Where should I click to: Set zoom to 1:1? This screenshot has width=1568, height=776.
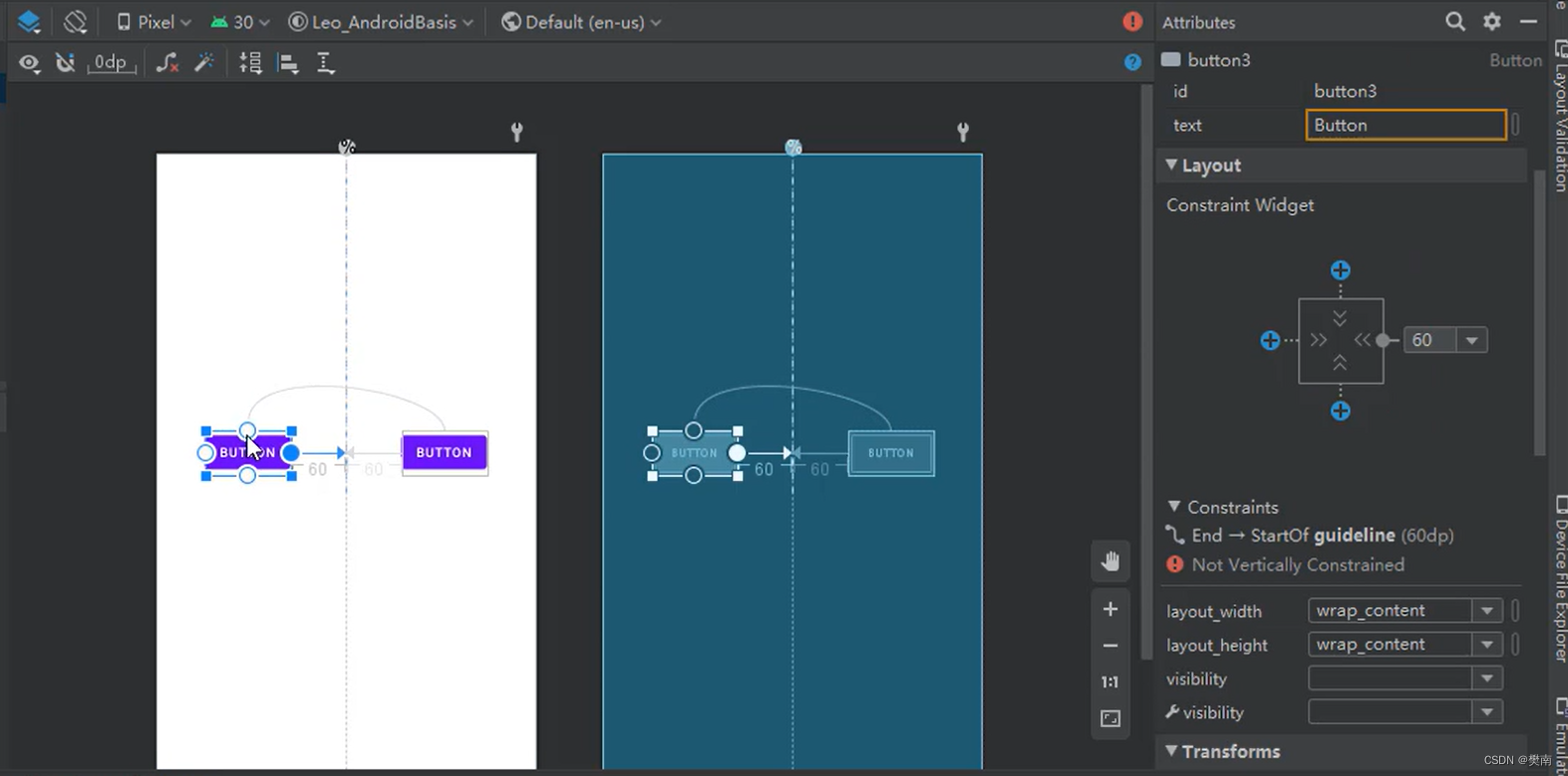[x=1110, y=682]
